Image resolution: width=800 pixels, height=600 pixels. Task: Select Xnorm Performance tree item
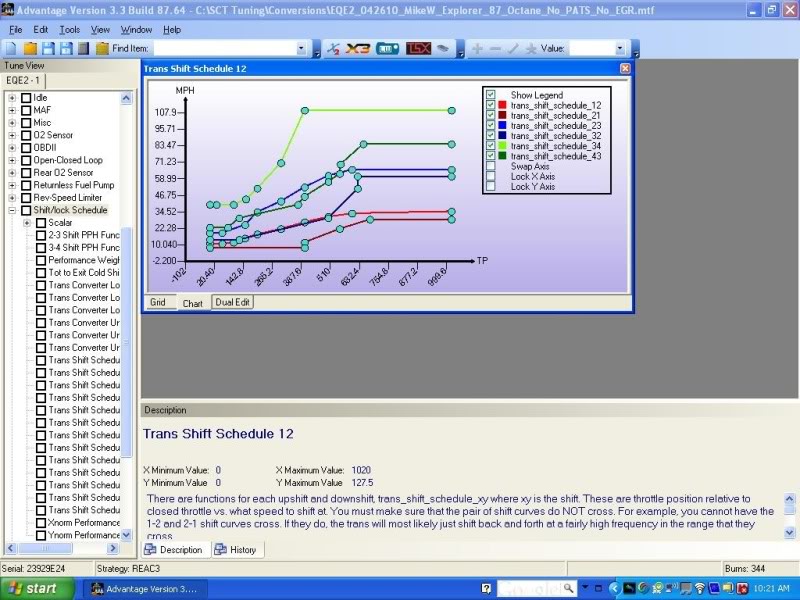tap(84, 522)
